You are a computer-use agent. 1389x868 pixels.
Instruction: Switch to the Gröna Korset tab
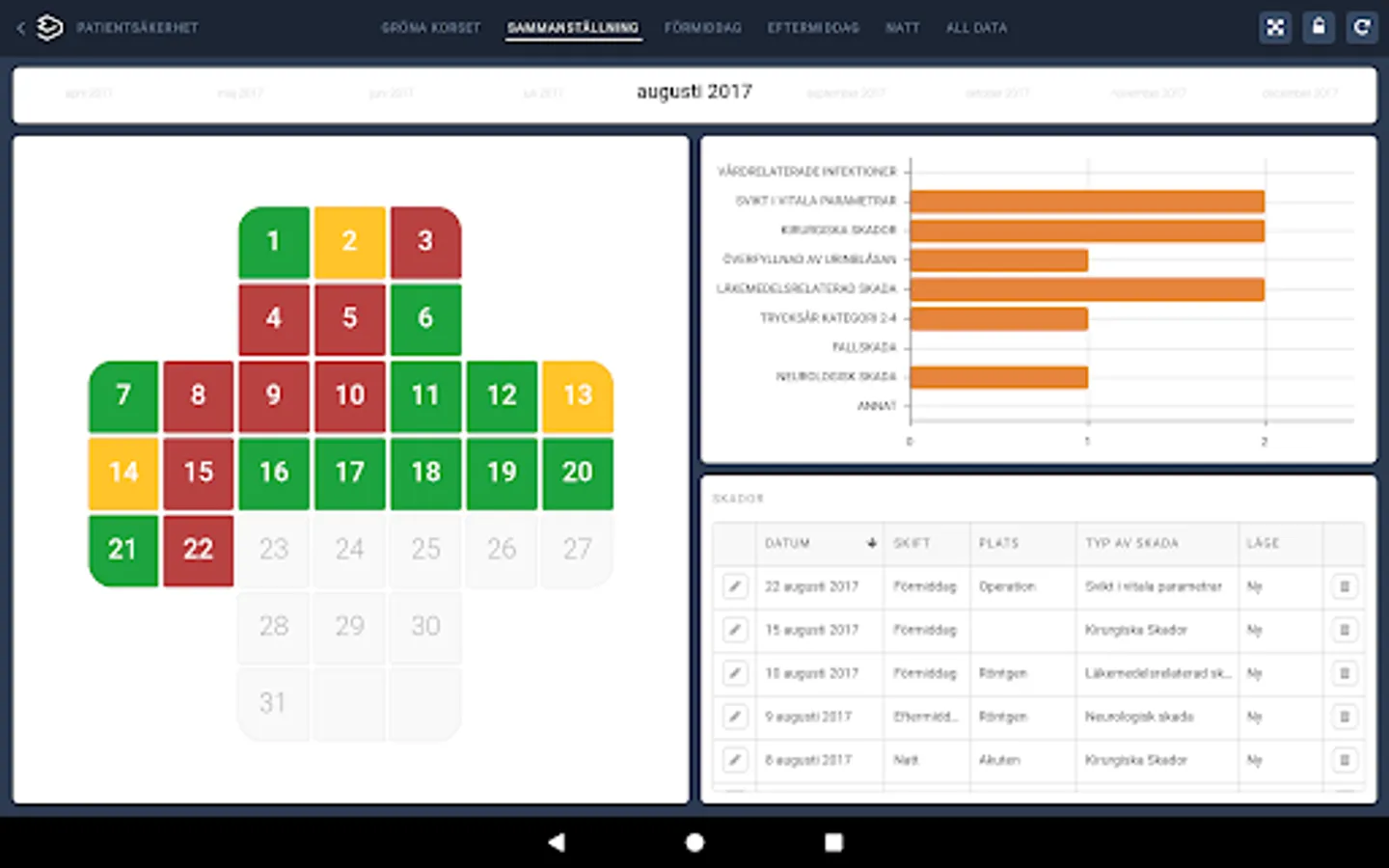431,28
